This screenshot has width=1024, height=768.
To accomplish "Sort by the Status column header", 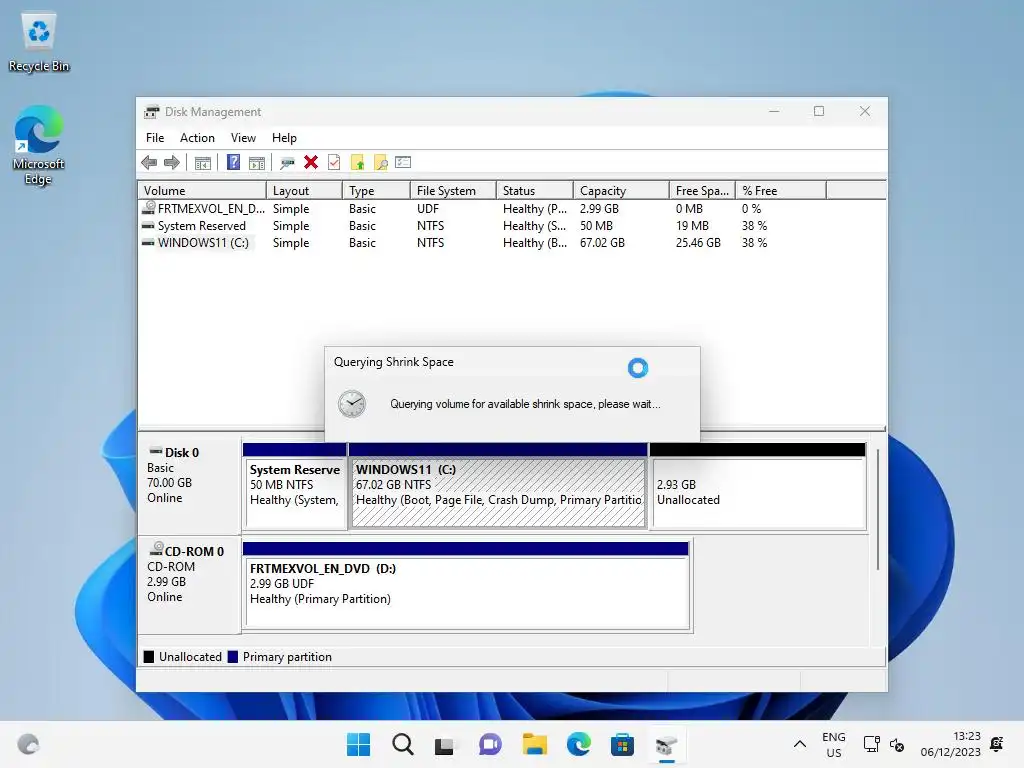I will [534, 191].
